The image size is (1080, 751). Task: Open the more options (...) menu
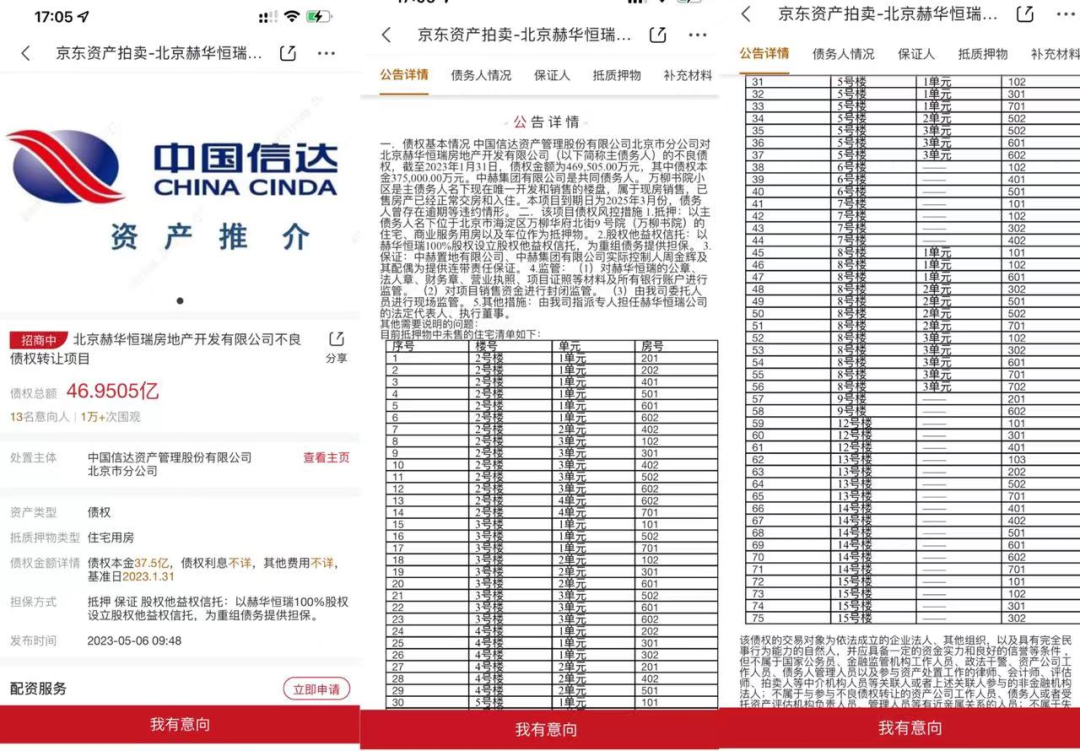click(x=327, y=53)
